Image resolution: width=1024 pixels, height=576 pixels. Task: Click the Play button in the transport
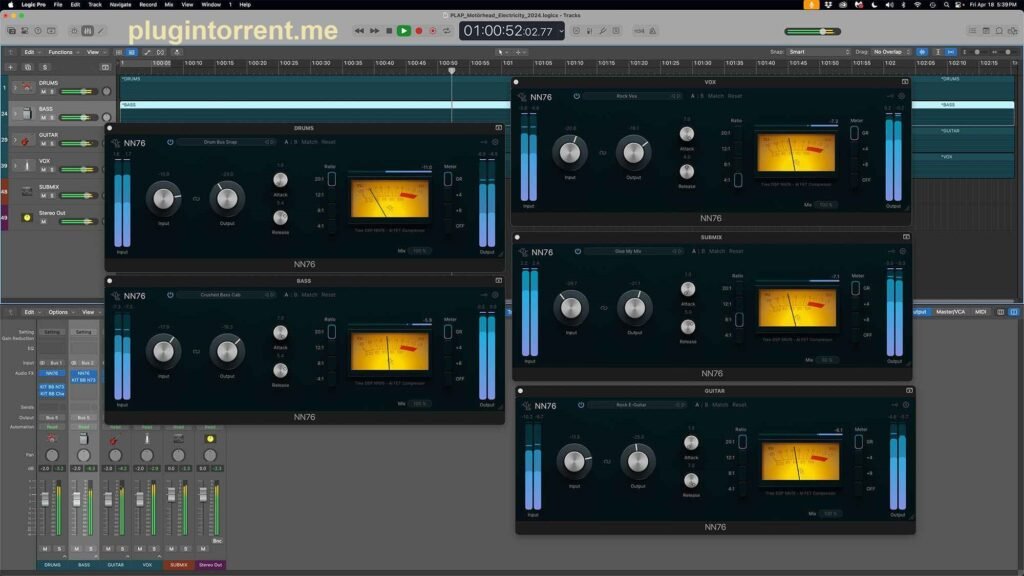pyautogui.click(x=404, y=31)
